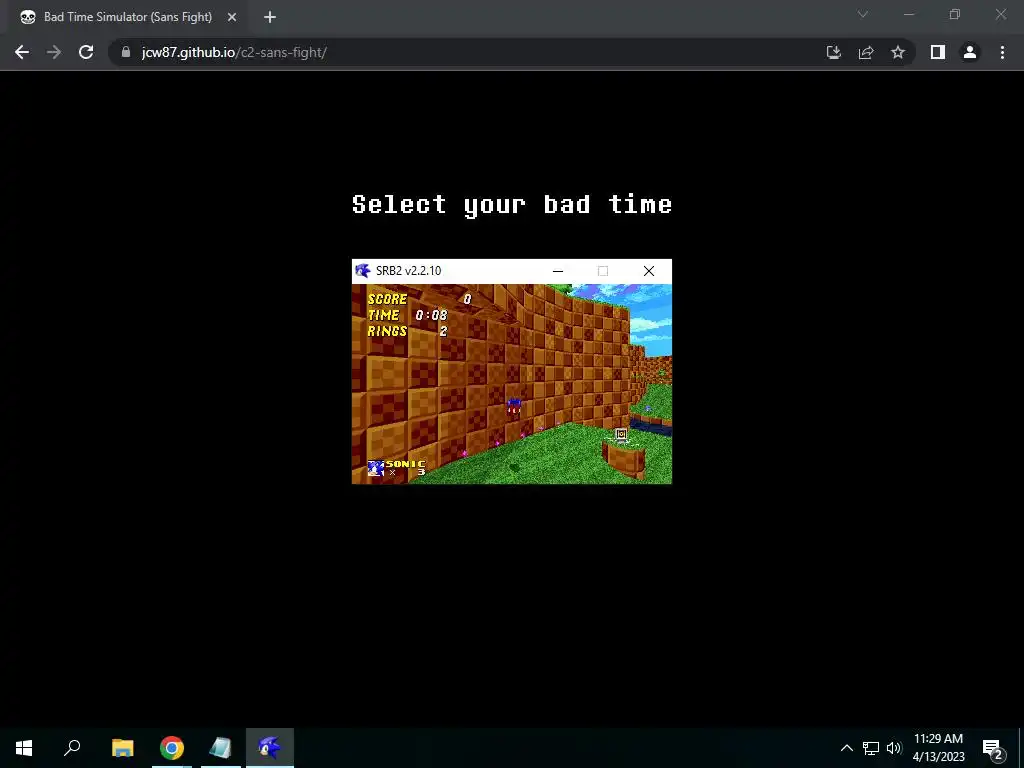The height and width of the screenshot is (768, 1024).
Task: Click the TIME 0:08 counter in SRB2
Action: click(408, 315)
